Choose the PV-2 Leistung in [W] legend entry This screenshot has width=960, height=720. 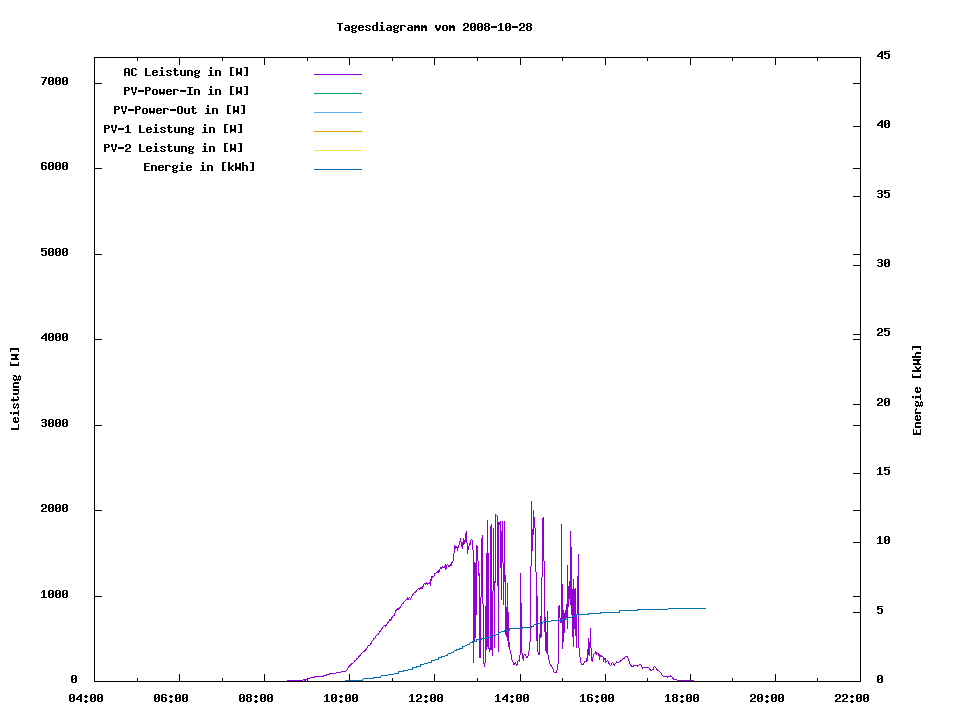pyautogui.click(x=173, y=148)
